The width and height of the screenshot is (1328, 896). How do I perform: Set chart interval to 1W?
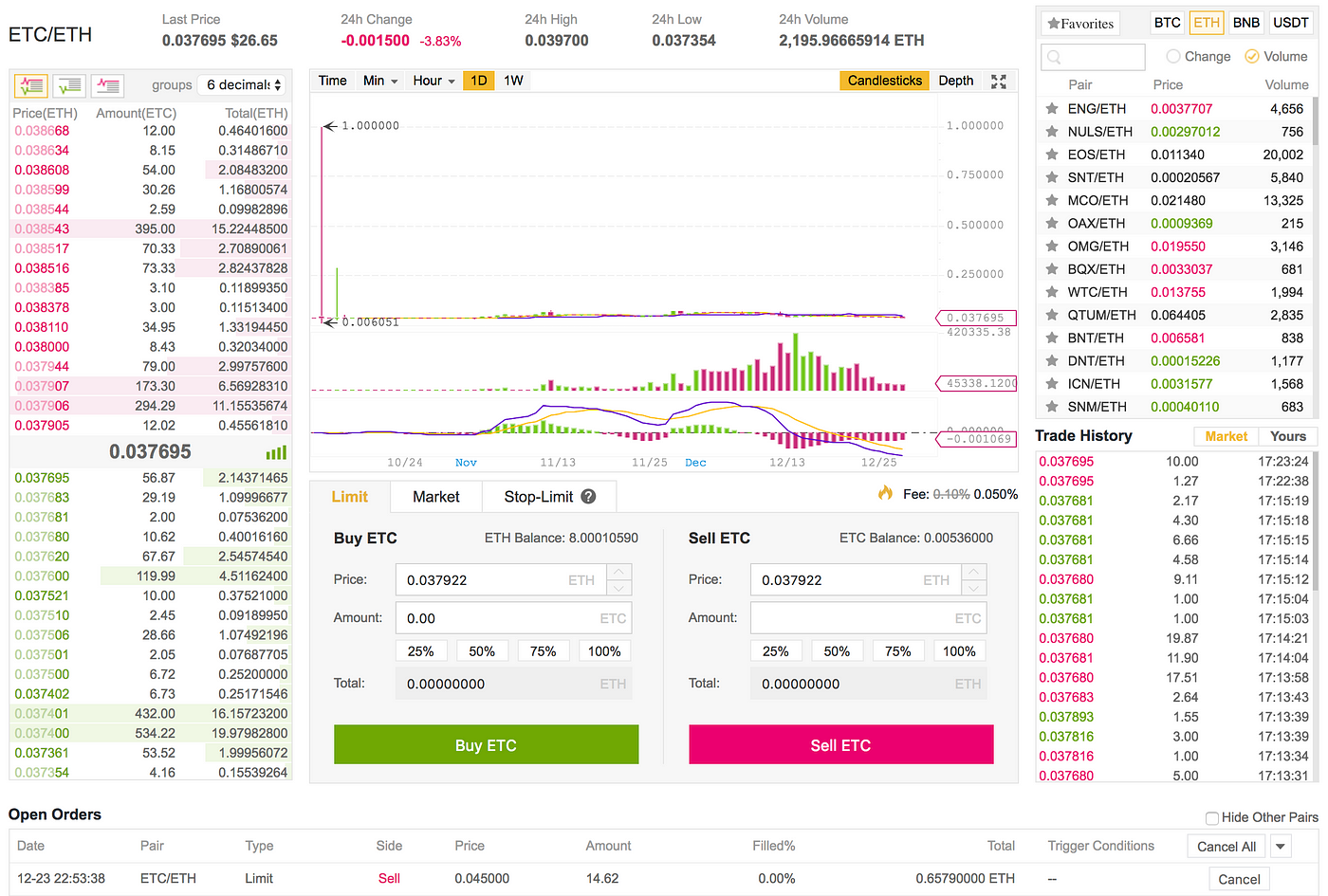[513, 81]
